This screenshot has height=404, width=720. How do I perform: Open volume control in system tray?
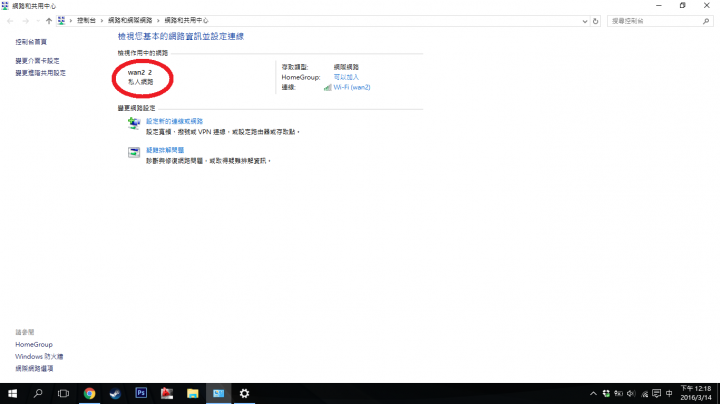point(631,393)
